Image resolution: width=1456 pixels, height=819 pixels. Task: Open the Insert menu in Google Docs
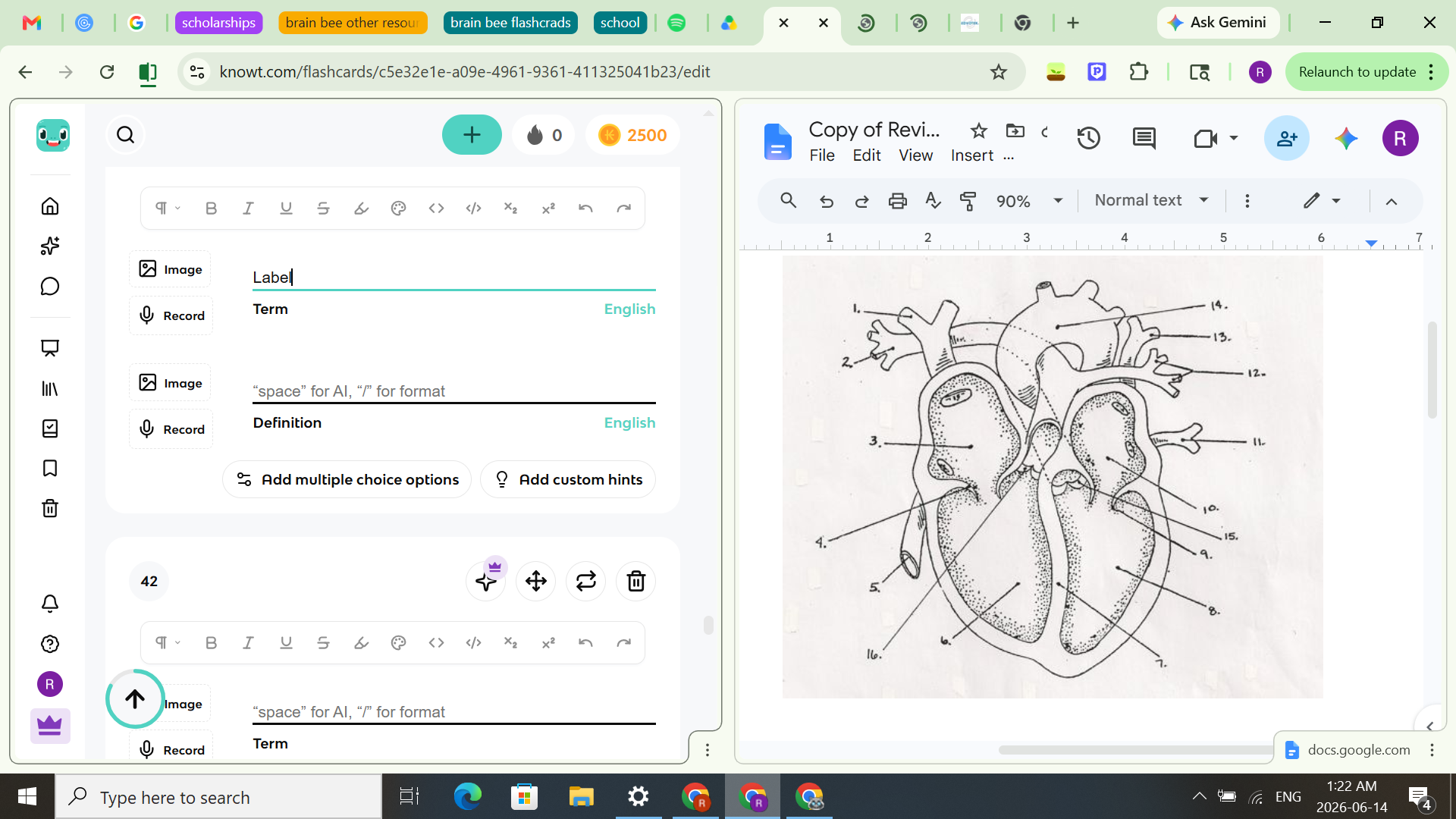tap(972, 155)
